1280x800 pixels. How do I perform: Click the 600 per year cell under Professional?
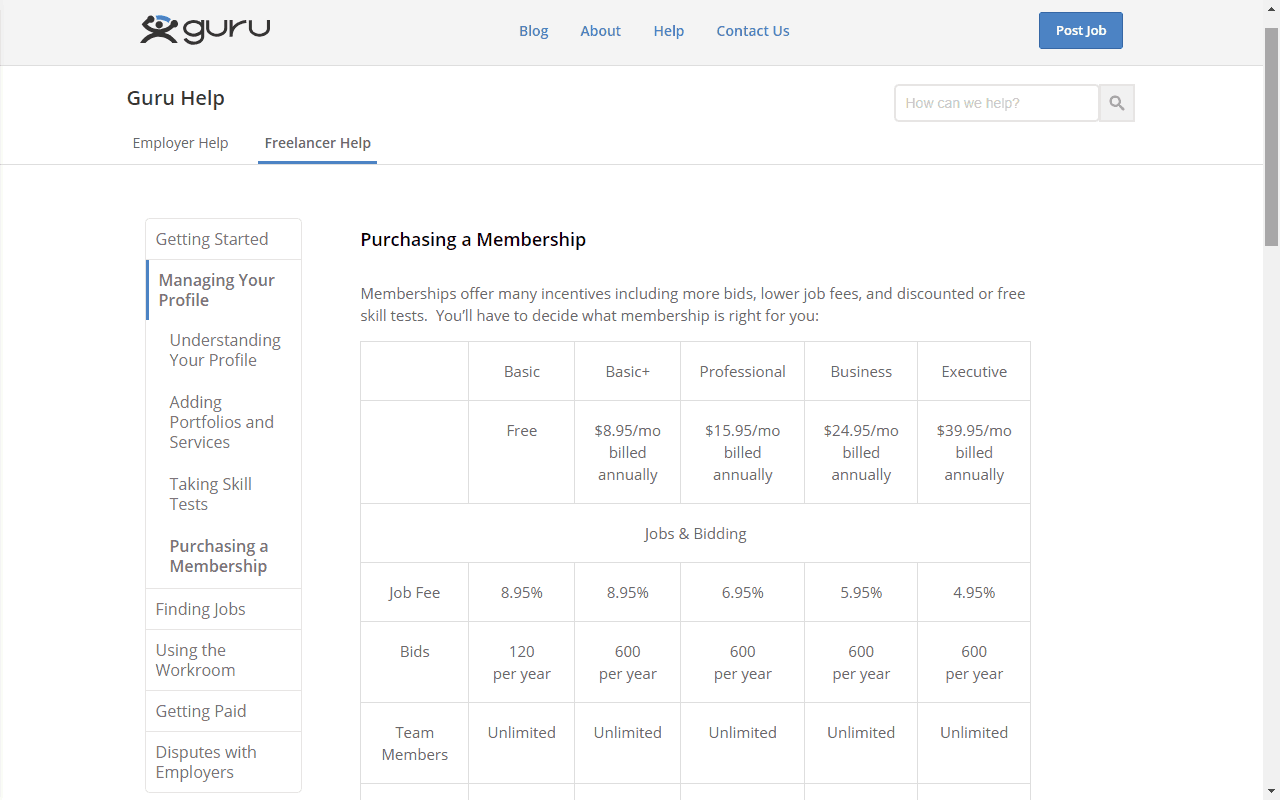tap(742, 662)
